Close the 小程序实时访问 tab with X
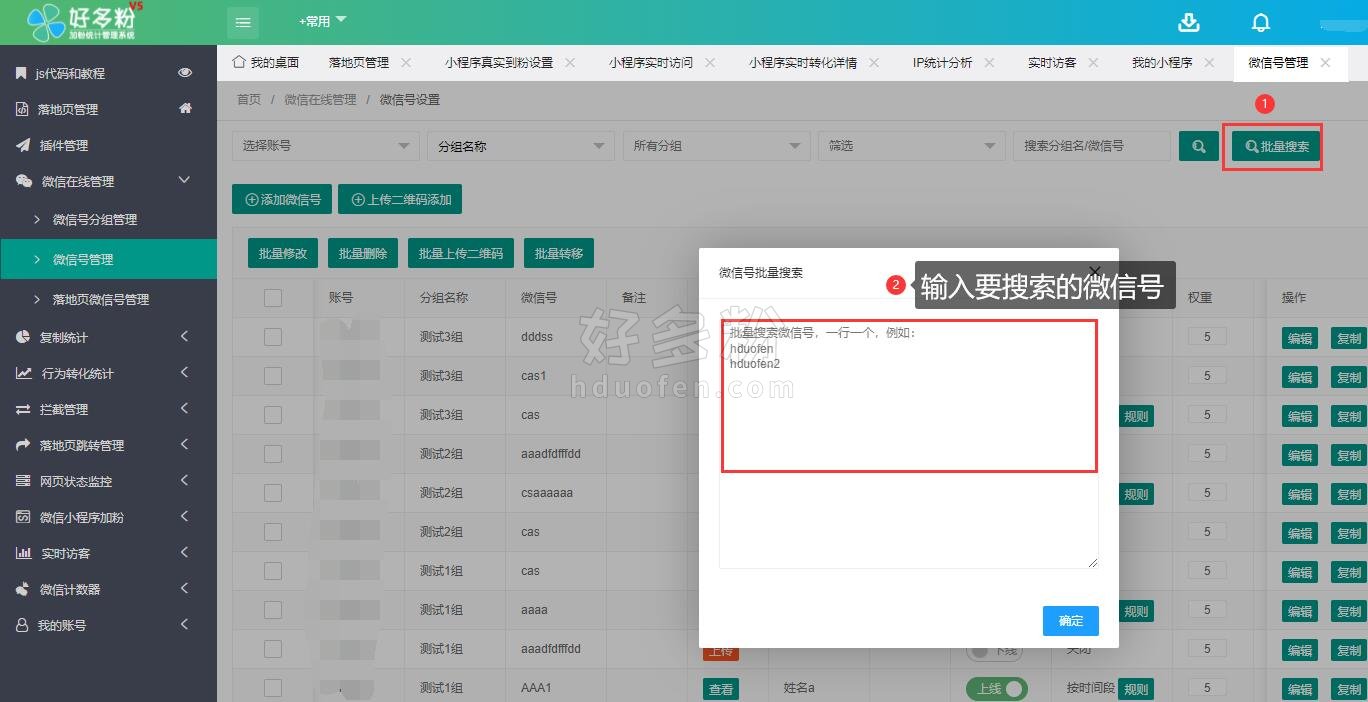The width and height of the screenshot is (1368, 702). pos(710,62)
